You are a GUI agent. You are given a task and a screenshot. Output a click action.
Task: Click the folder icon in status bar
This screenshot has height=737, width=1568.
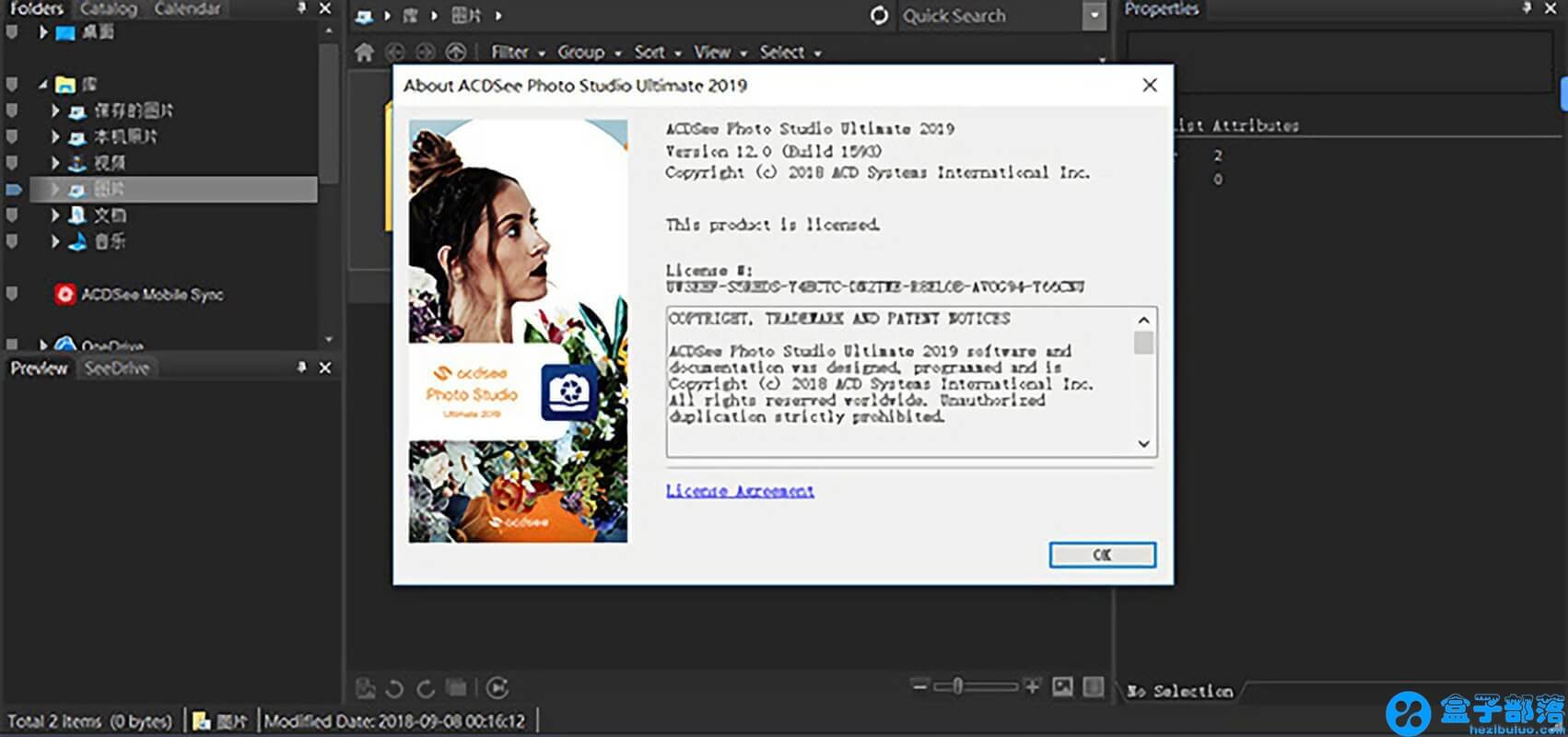pyautogui.click(x=201, y=721)
